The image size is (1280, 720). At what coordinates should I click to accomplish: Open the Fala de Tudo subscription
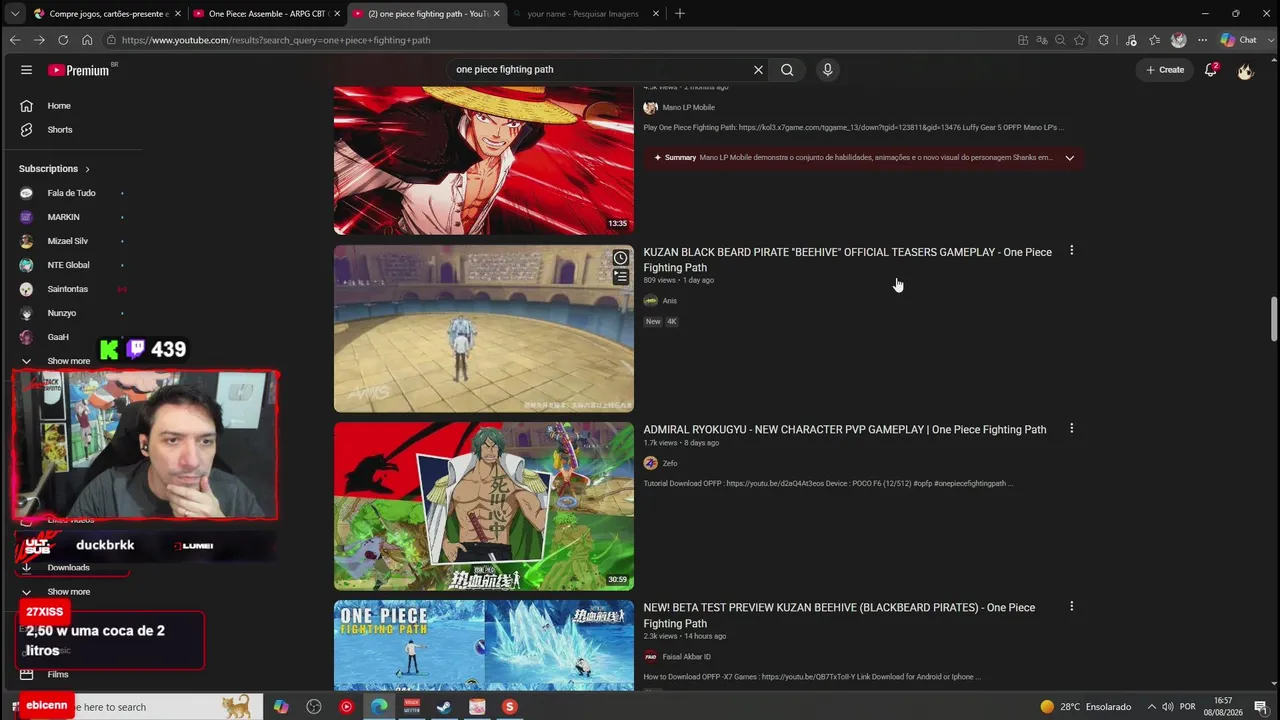tap(71, 193)
